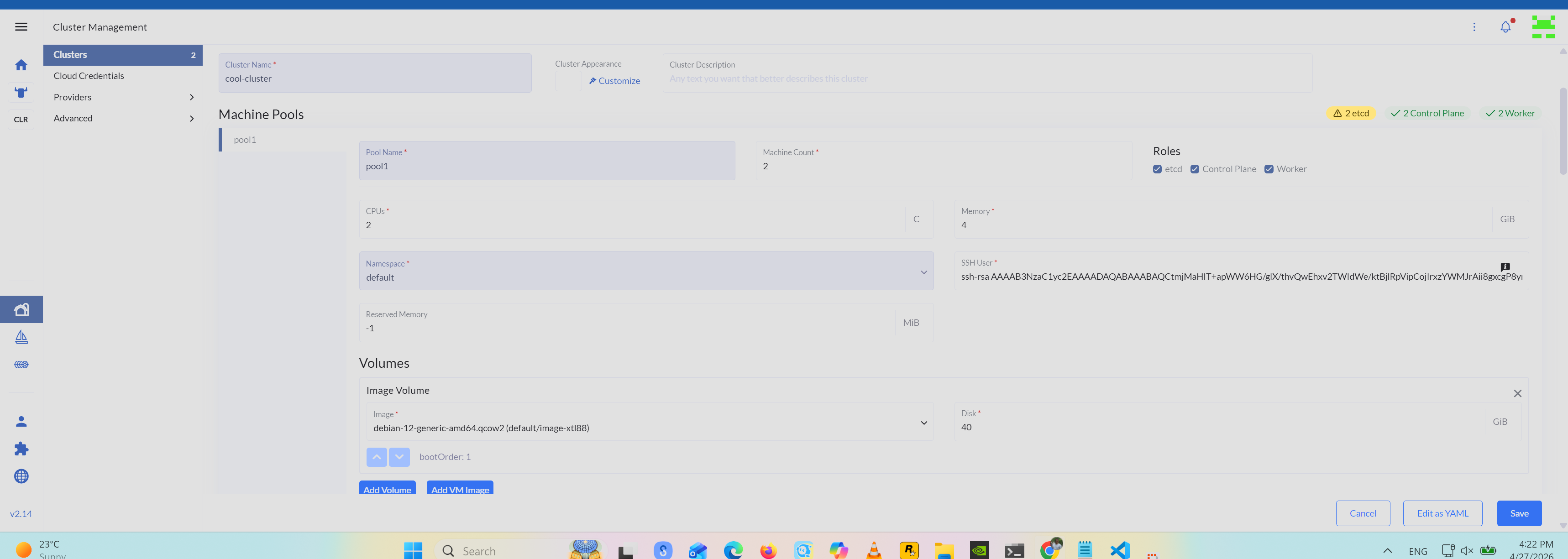The height and width of the screenshot is (559, 1568).
Task: Open the notifications bell
Action: click(1505, 27)
